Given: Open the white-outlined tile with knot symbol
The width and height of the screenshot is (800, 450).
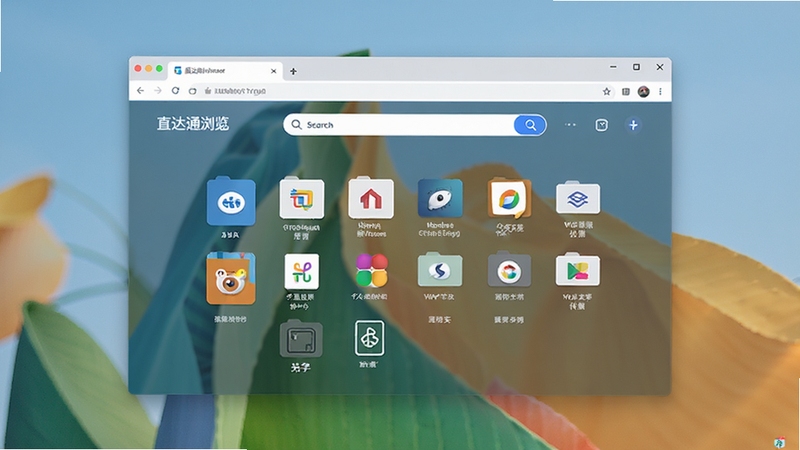Looking at the screenshot, I should 370,338.
